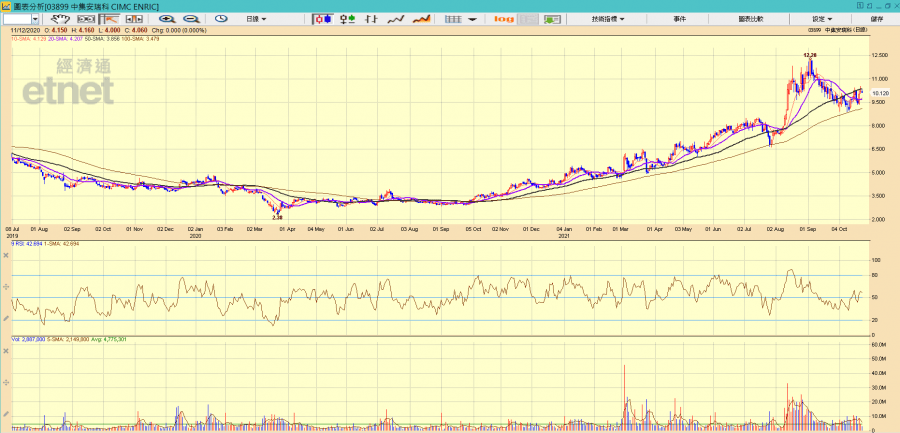This screenshot has height=433, width=900.
Task: Switch to line chart type
Action: click(396, 19)
